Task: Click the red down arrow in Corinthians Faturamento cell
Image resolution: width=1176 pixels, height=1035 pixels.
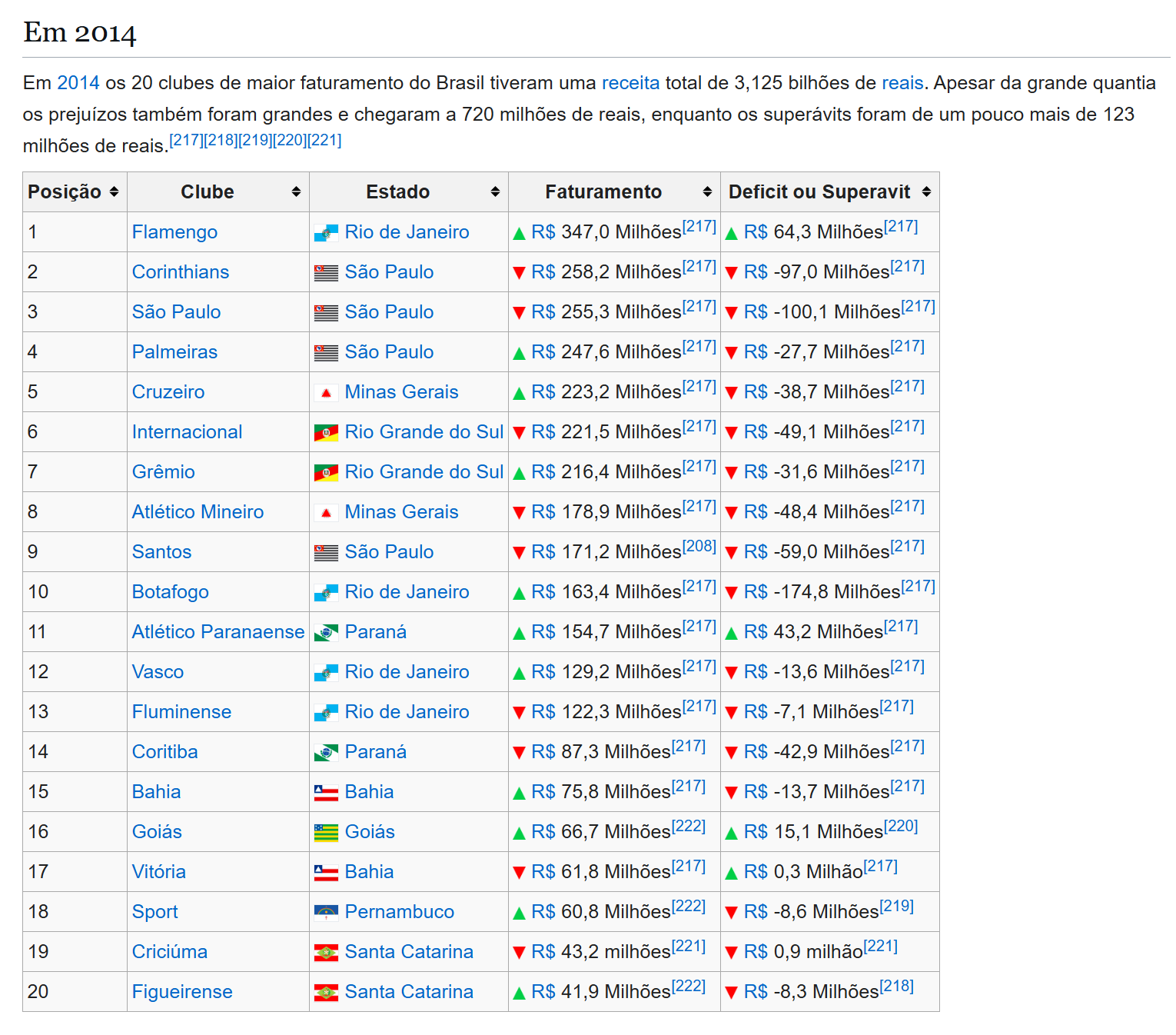Action: [519, 273]
